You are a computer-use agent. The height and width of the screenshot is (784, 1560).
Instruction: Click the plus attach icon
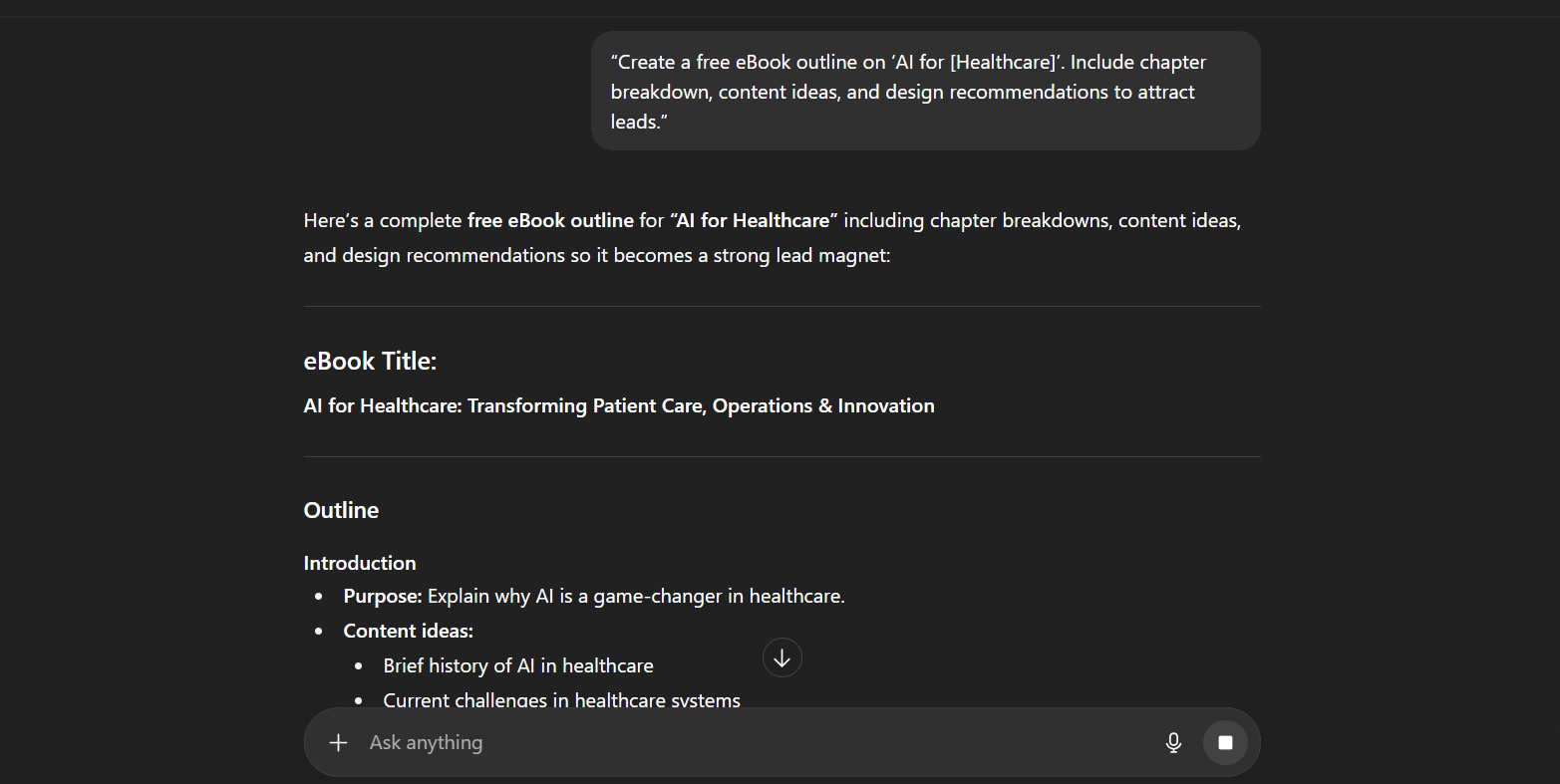[339, 742]
